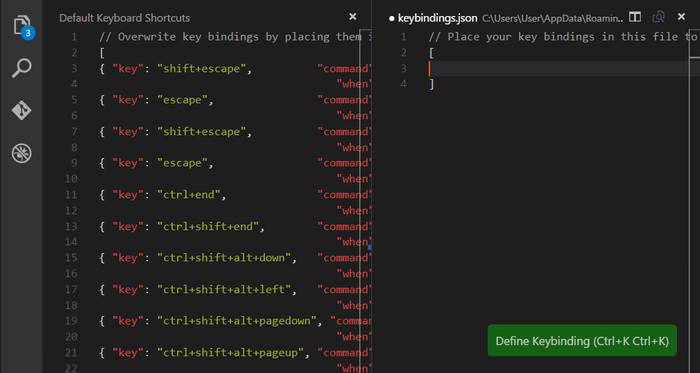Viewport: 700px width, 373px height.
Task: Open the Explorer view in activity bar
Action: pos(22,26)
